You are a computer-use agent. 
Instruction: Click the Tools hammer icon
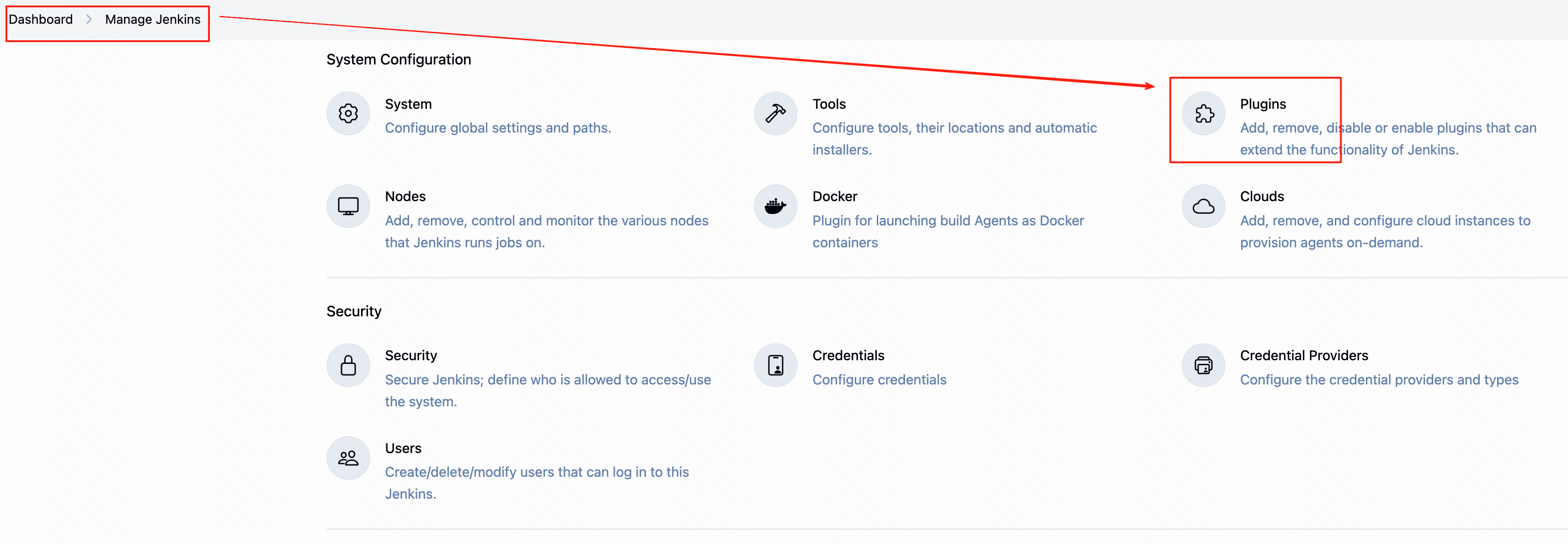tap(775, 114)
